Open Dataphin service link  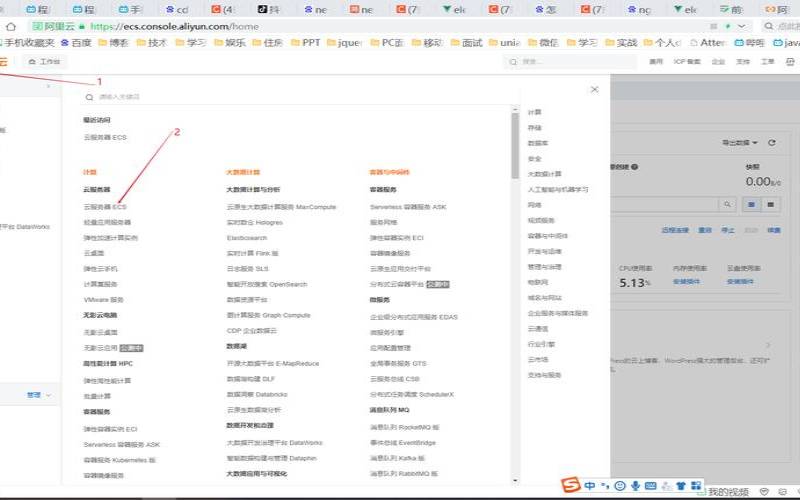271,458
